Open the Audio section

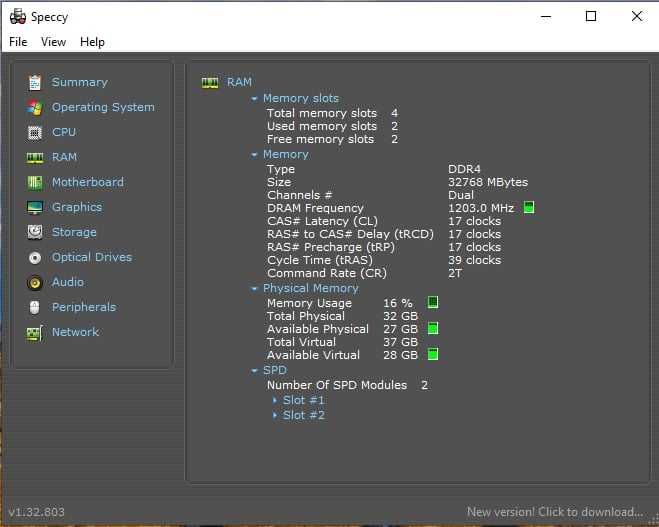[x=68, y=282]
